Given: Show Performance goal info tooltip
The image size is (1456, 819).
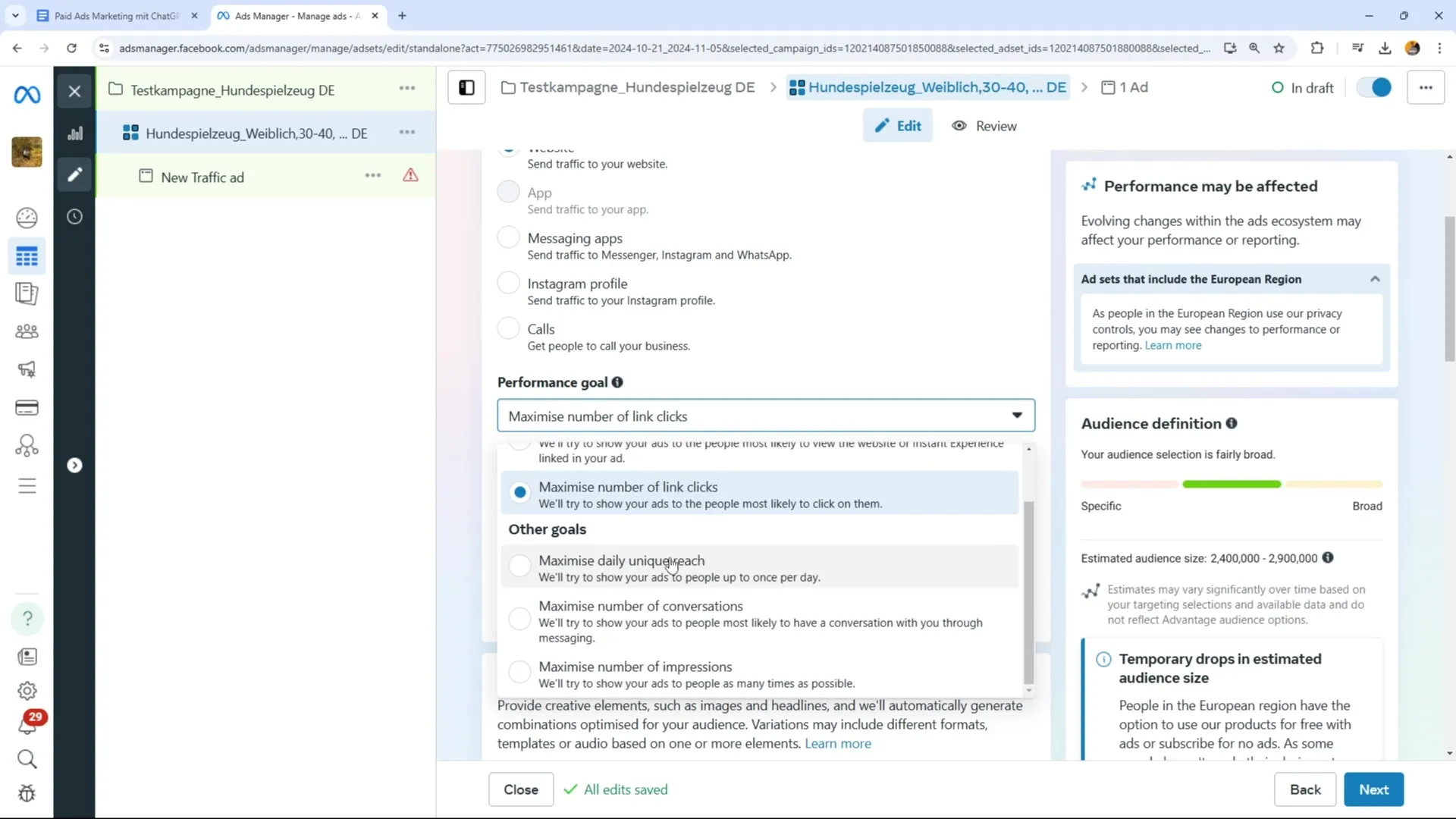Looking at the screenshot, I should click(617, 383).
